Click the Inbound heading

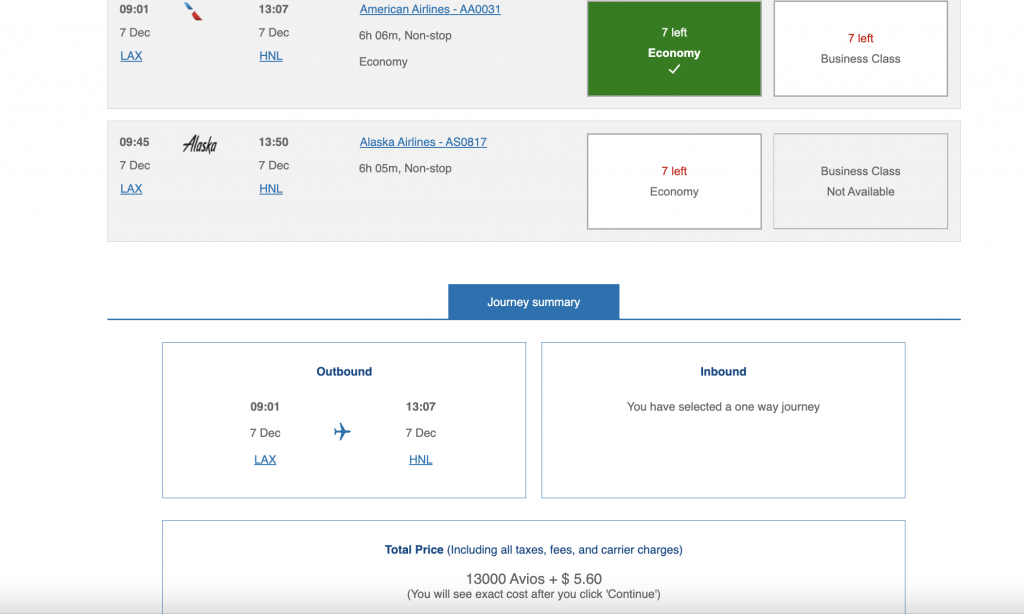point(723,372)
